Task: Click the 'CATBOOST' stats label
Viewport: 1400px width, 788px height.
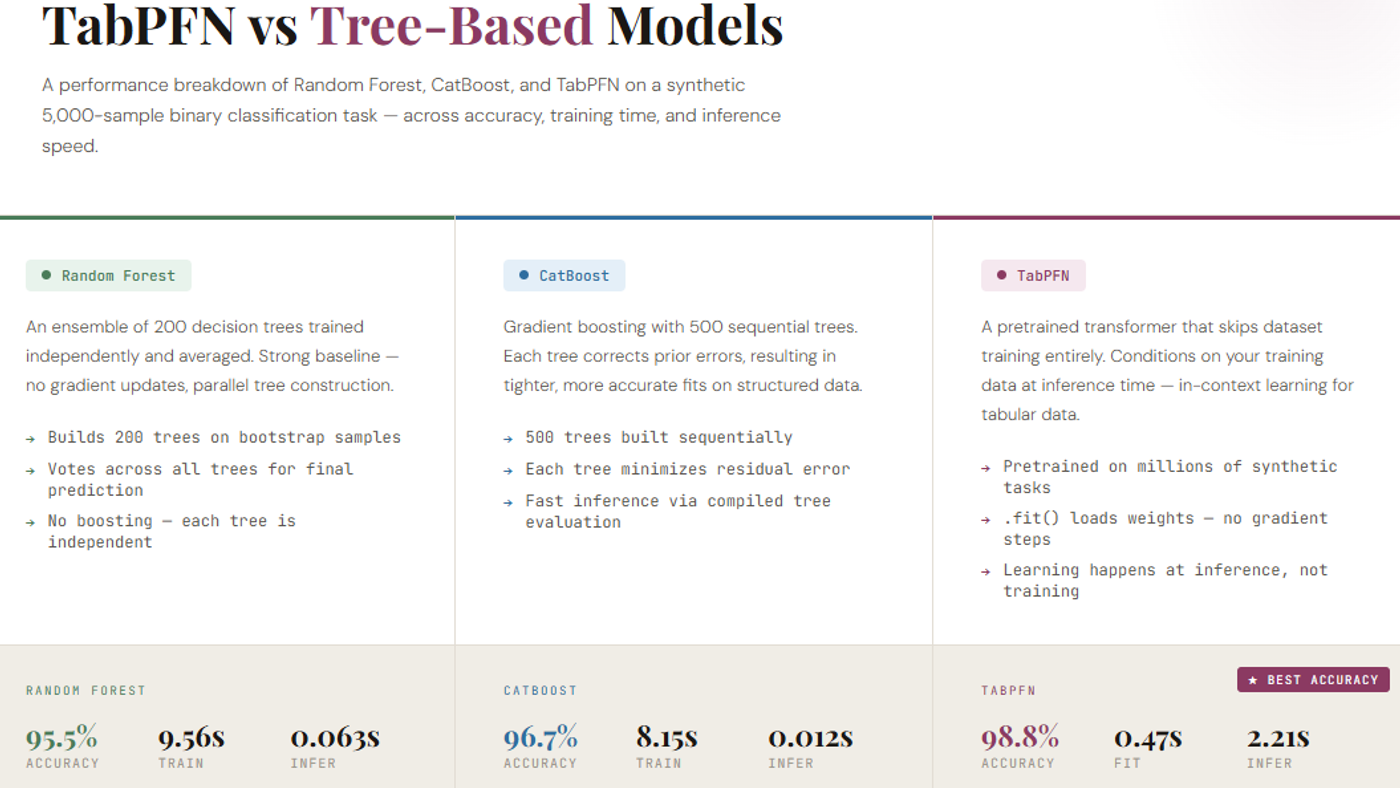Action: (x=540, y=691)
